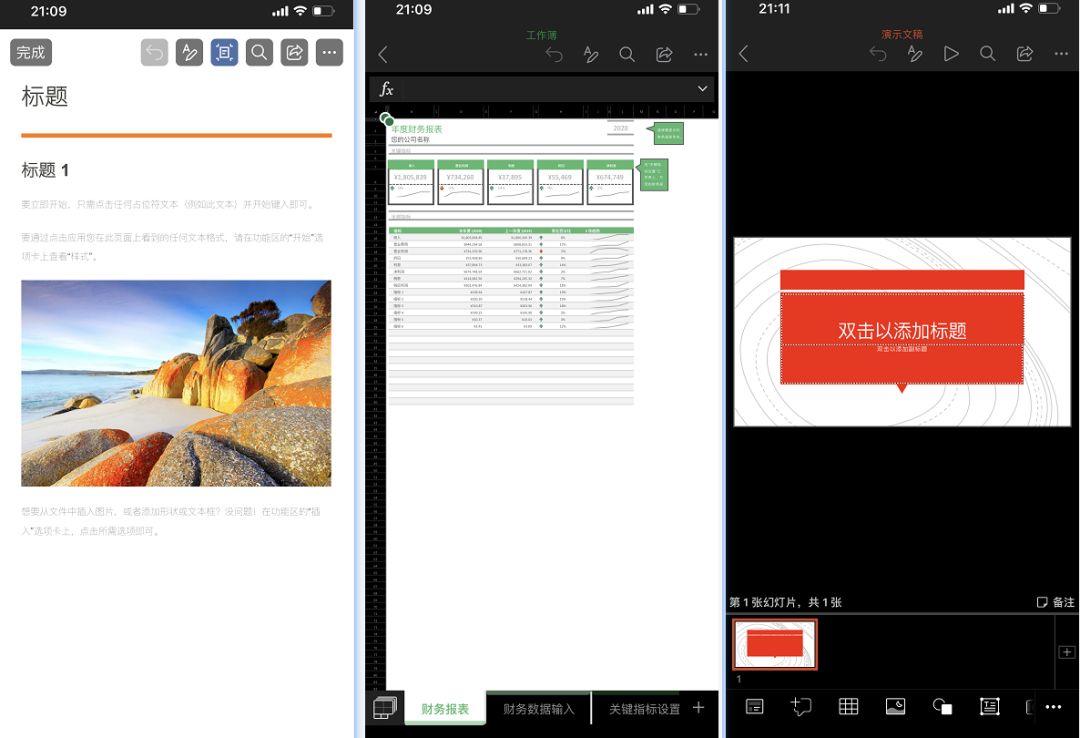Image resolution: width=1080 pixels, height=738 pixels.
Task: Share the Excel workbook
Action: point(664,54)
